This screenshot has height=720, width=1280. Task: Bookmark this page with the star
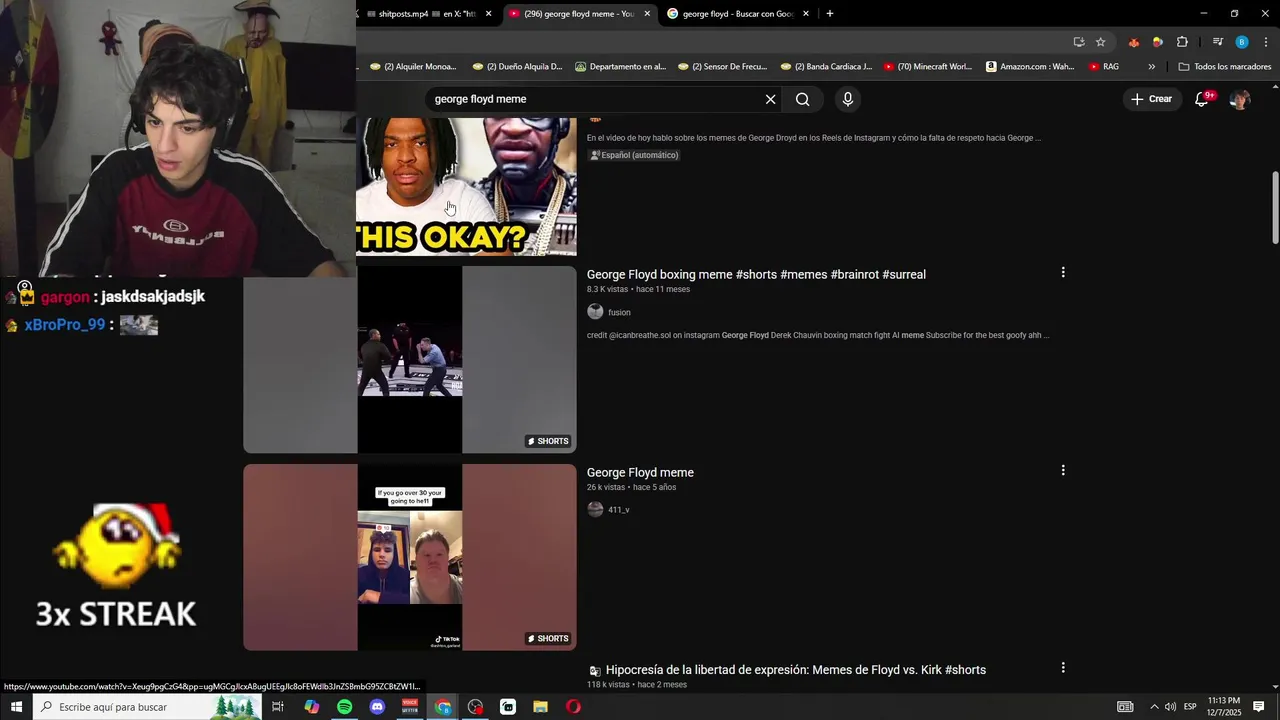(1101, 42)
